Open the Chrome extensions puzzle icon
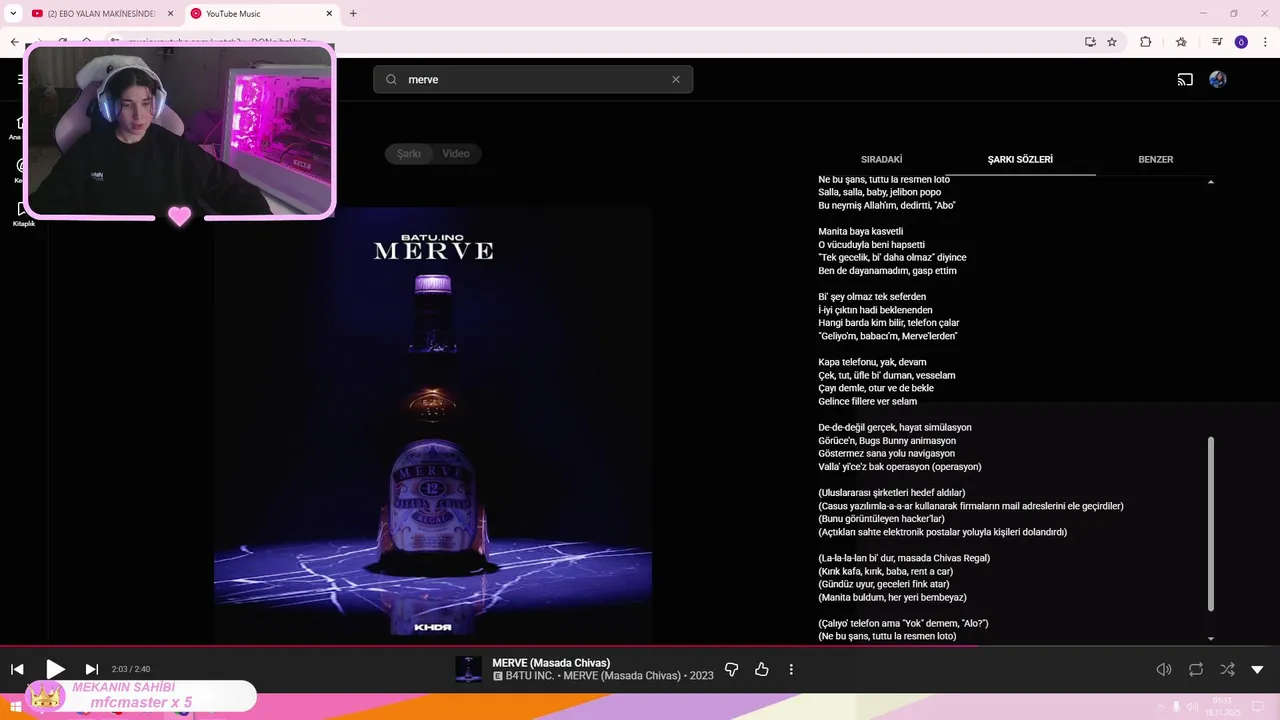Screen dimensions: 1280x720 click(1146, 42)
